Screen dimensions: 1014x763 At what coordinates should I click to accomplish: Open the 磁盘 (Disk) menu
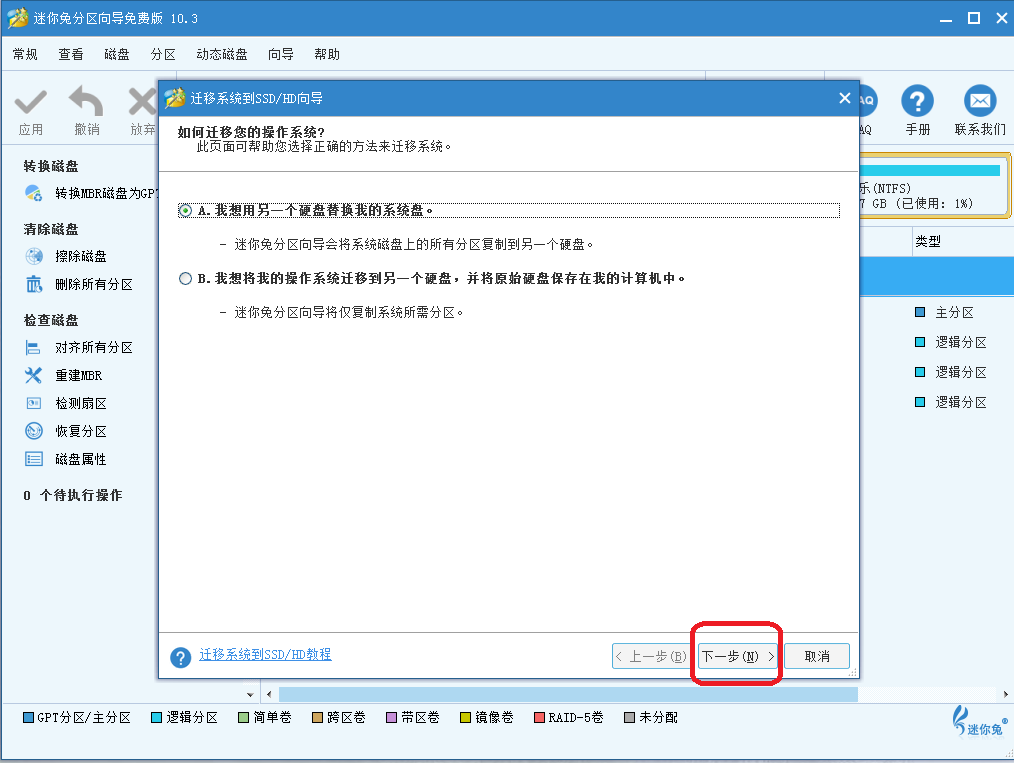117,54
